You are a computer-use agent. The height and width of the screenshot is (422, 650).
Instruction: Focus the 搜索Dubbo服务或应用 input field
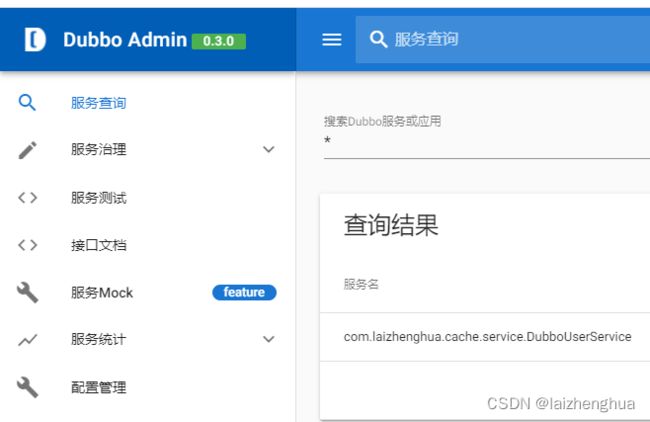tap(487, 141)
